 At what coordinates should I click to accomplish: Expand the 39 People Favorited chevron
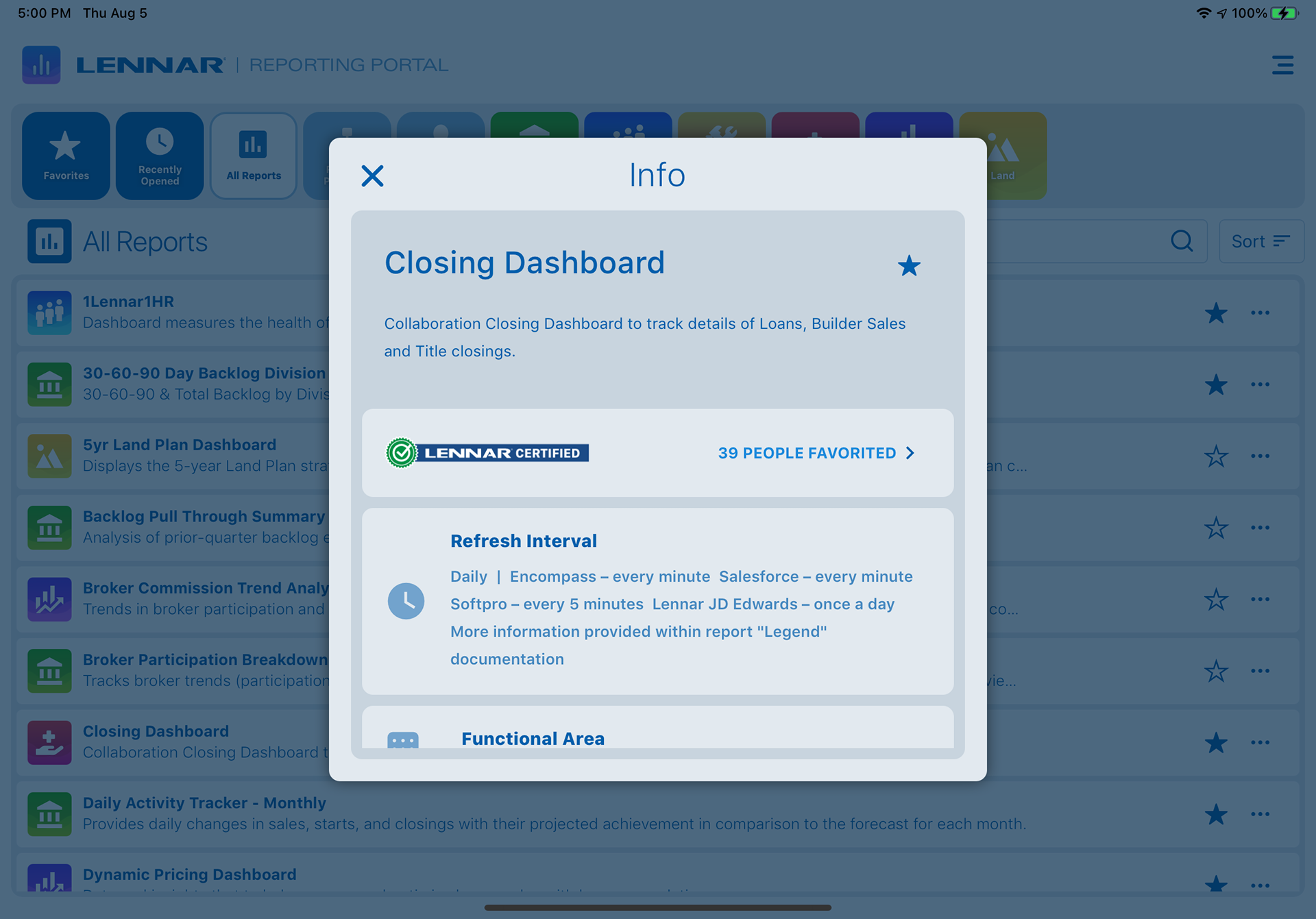(x=910, y=453)
